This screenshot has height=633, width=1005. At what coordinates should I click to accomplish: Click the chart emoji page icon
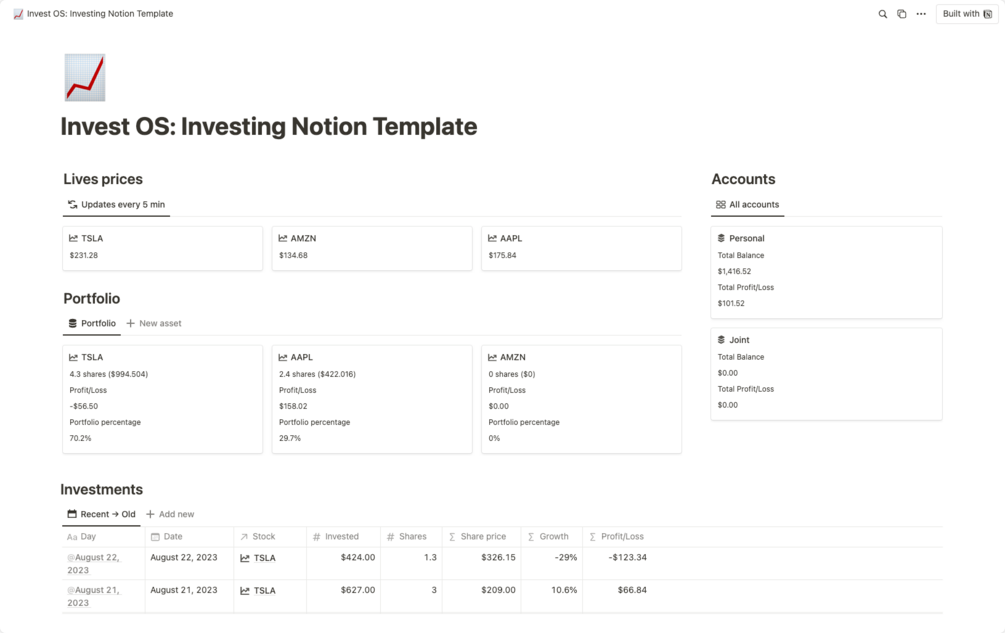[x=85, y=78]
